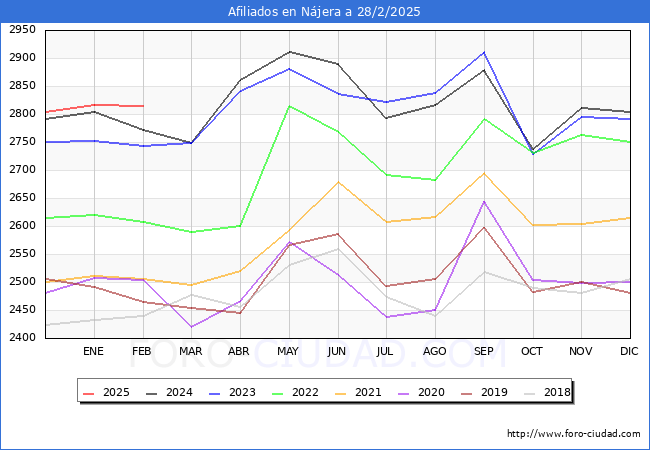Click the 2550 y-axis value
This screenshot has width=650, height=450.
point(22,254)
